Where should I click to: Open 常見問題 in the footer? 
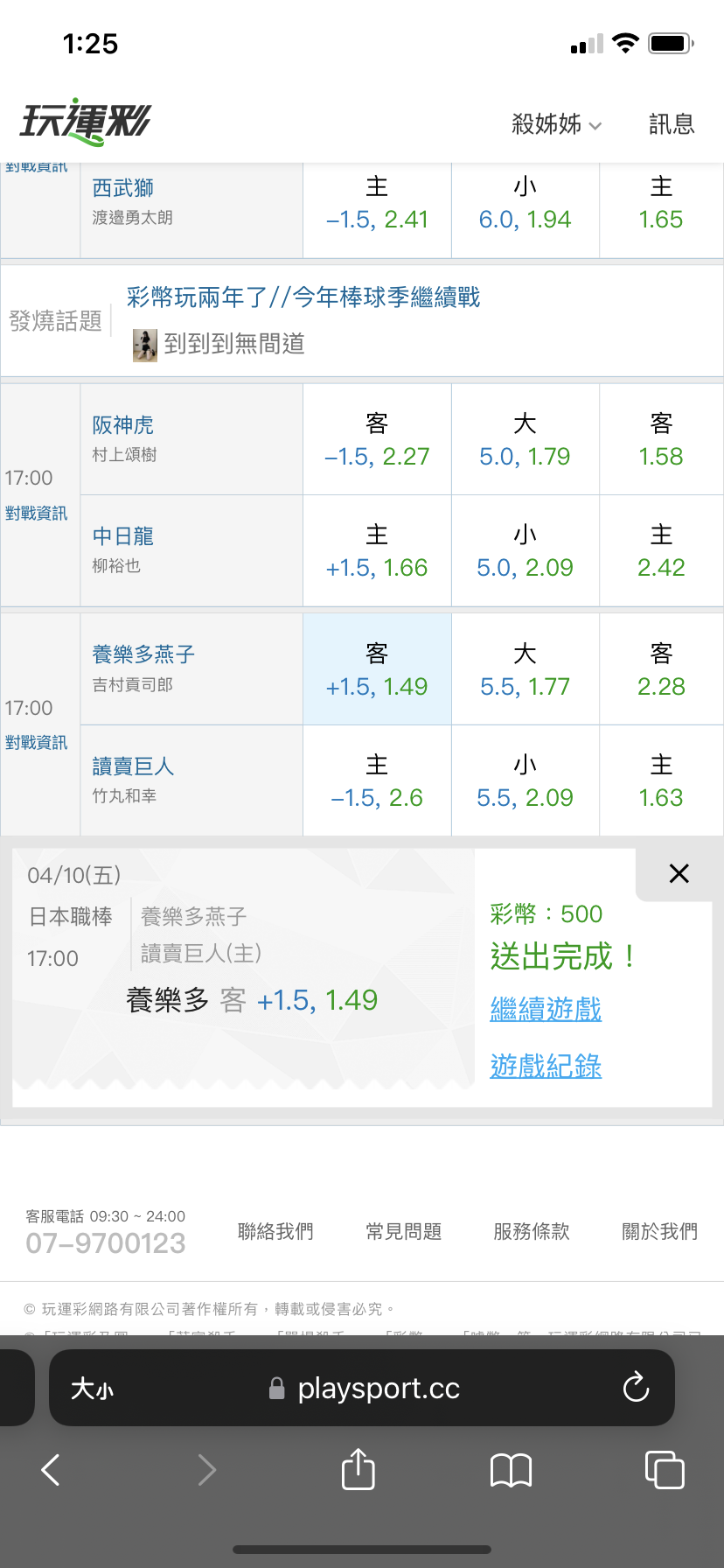click(x=403, y=1231)
